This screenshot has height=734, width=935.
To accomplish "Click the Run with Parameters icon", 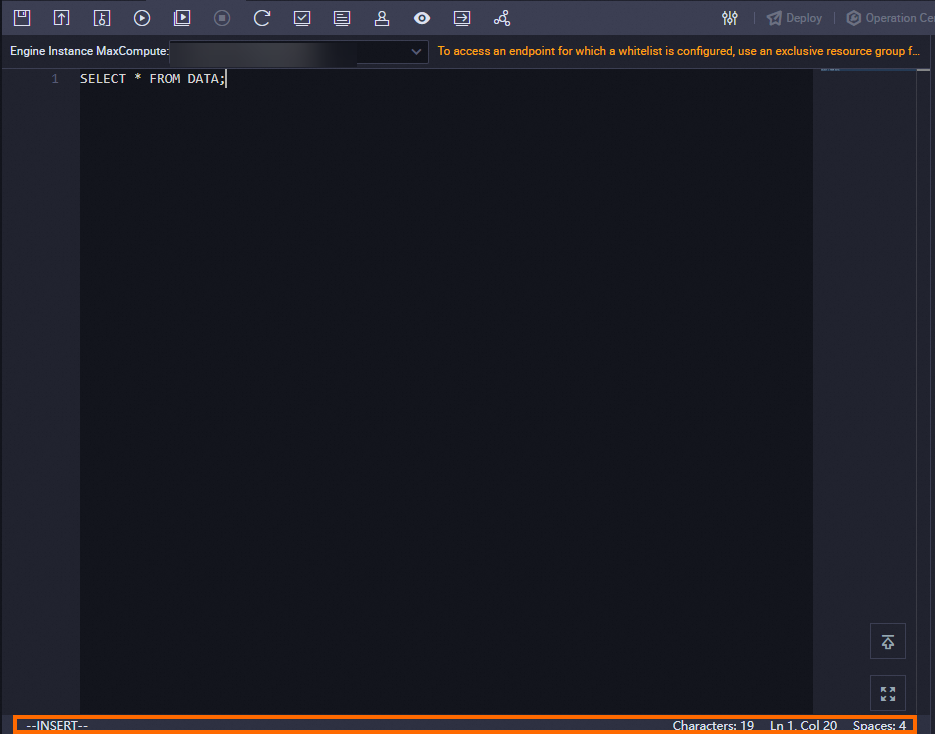I will pyautogui.click(x=182, y=18).
